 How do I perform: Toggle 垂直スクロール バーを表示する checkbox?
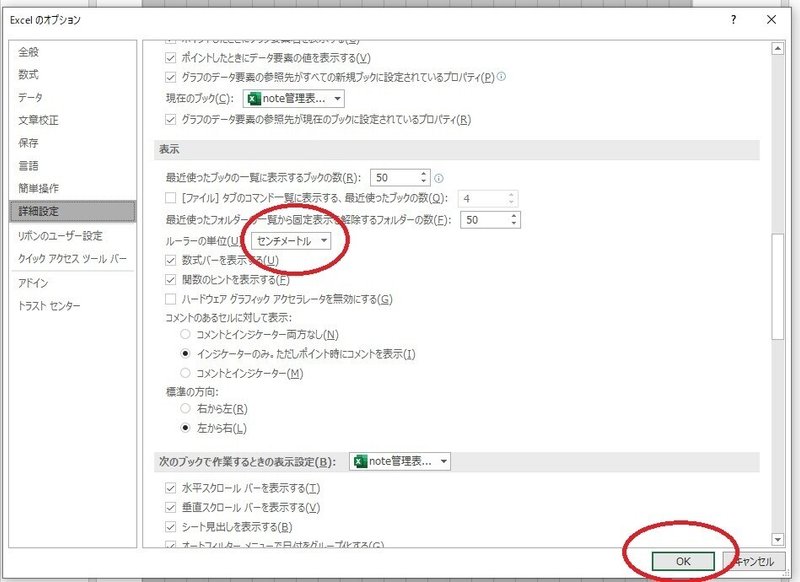[x=170, y=508]
